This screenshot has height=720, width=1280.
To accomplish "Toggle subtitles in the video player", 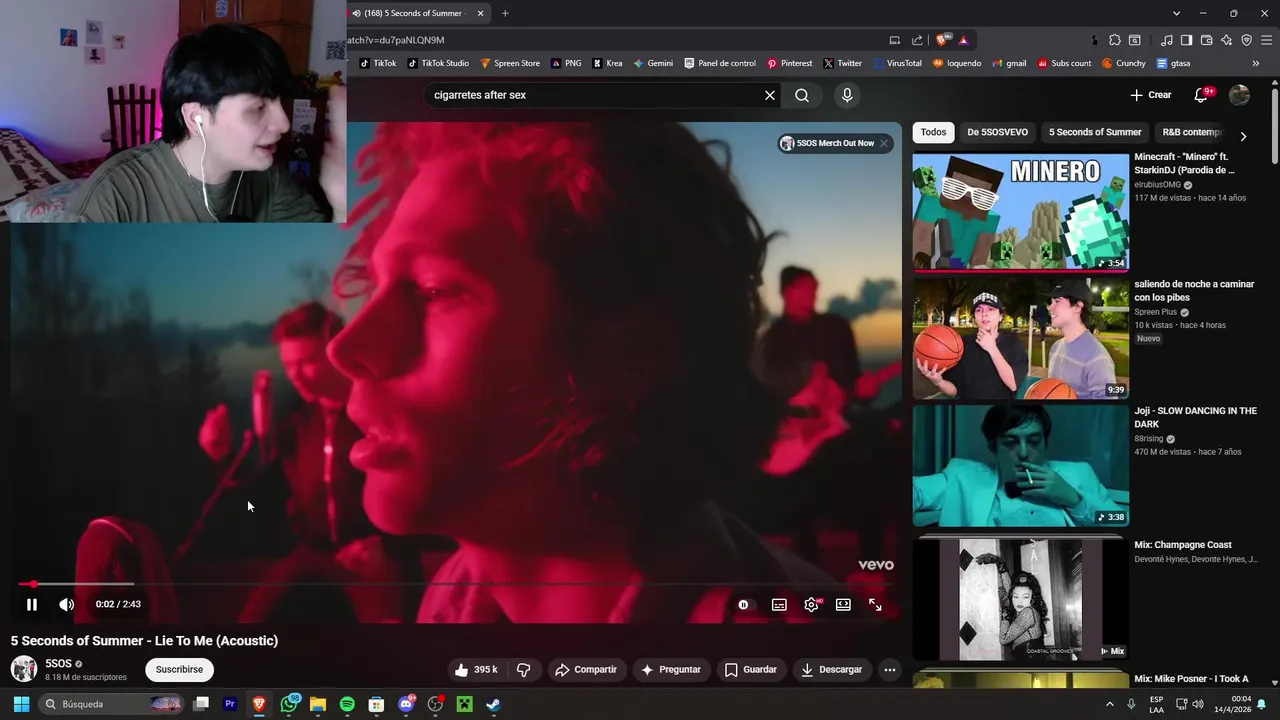I will pos(779,605).
